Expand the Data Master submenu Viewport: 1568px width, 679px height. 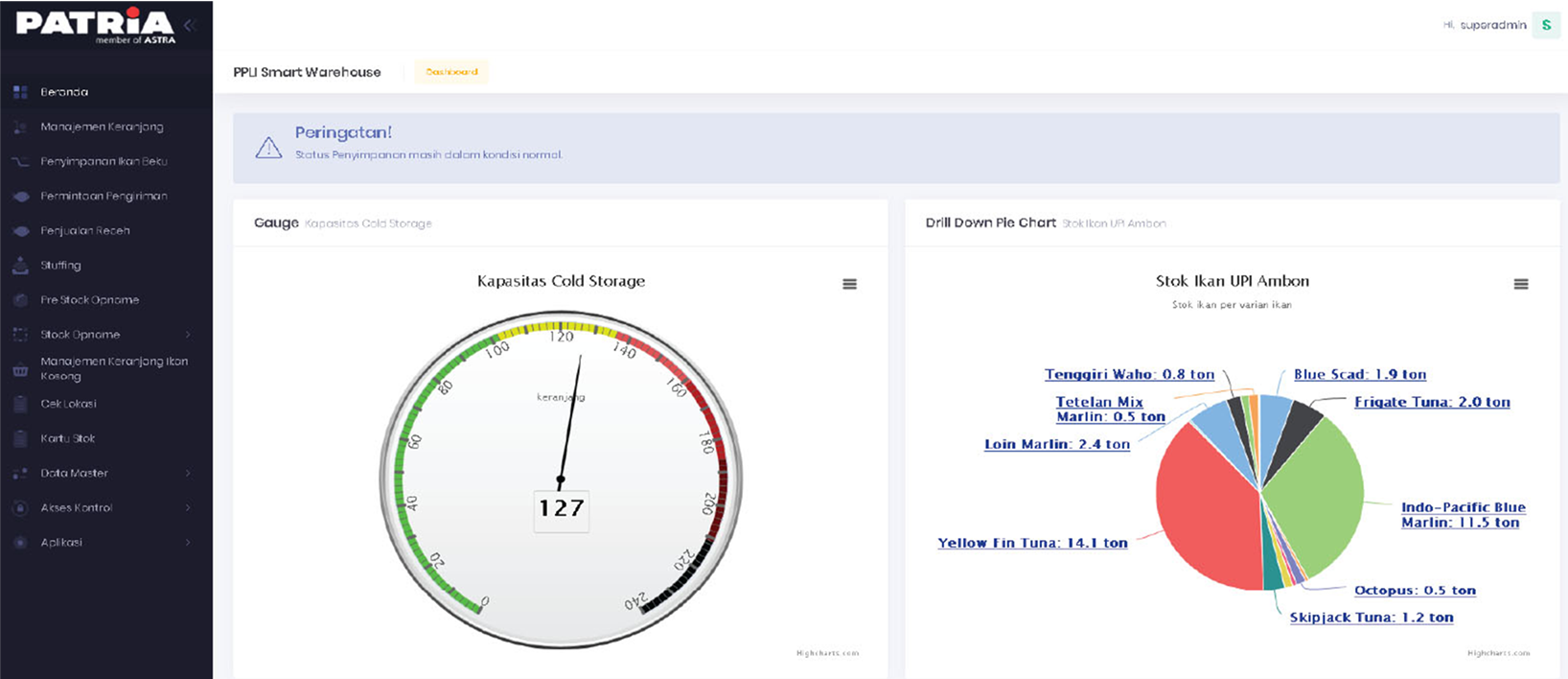[x=188, y=473]
